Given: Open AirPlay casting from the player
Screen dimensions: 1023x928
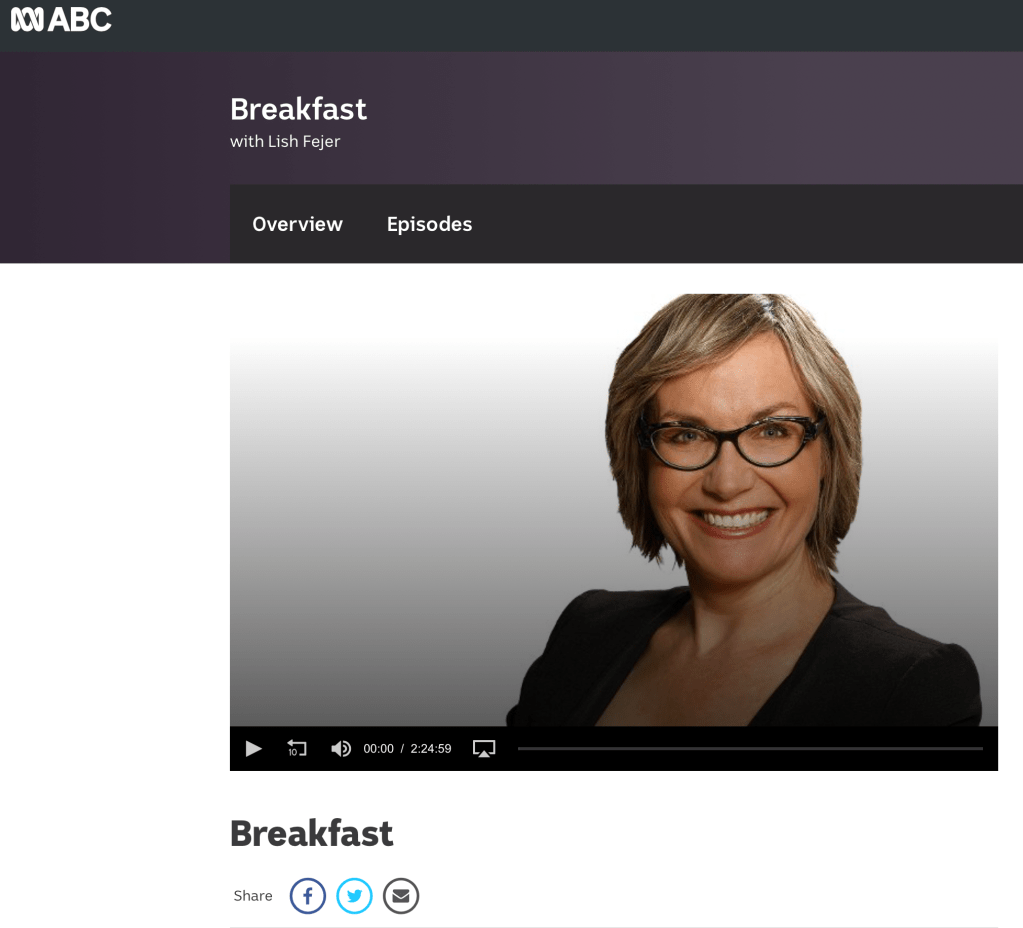Looking at the screenshot, I should [483, 749].
